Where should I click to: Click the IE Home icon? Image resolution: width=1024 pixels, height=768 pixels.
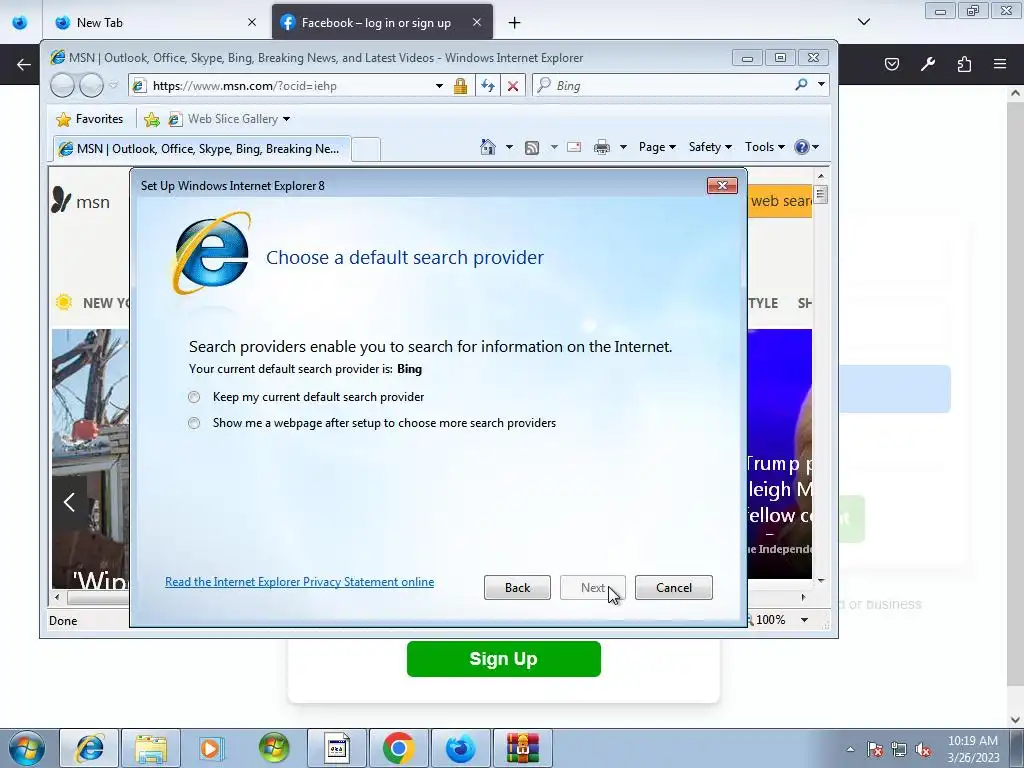487,147
